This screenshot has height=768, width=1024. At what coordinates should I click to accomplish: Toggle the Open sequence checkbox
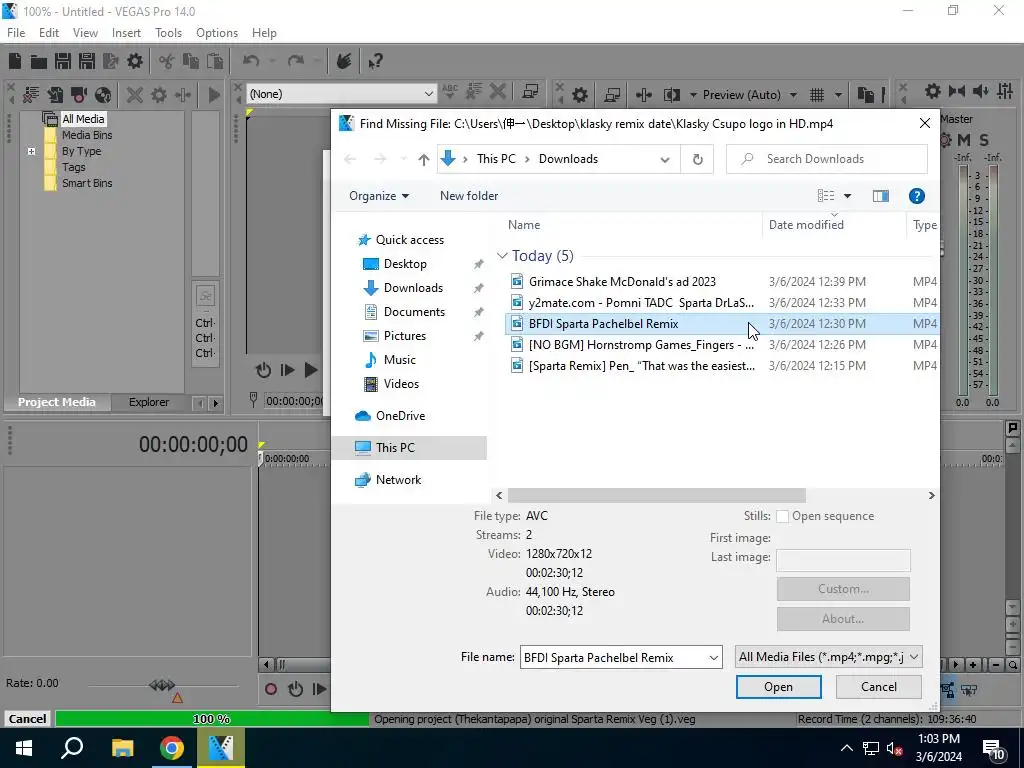(x=782, y=516)
